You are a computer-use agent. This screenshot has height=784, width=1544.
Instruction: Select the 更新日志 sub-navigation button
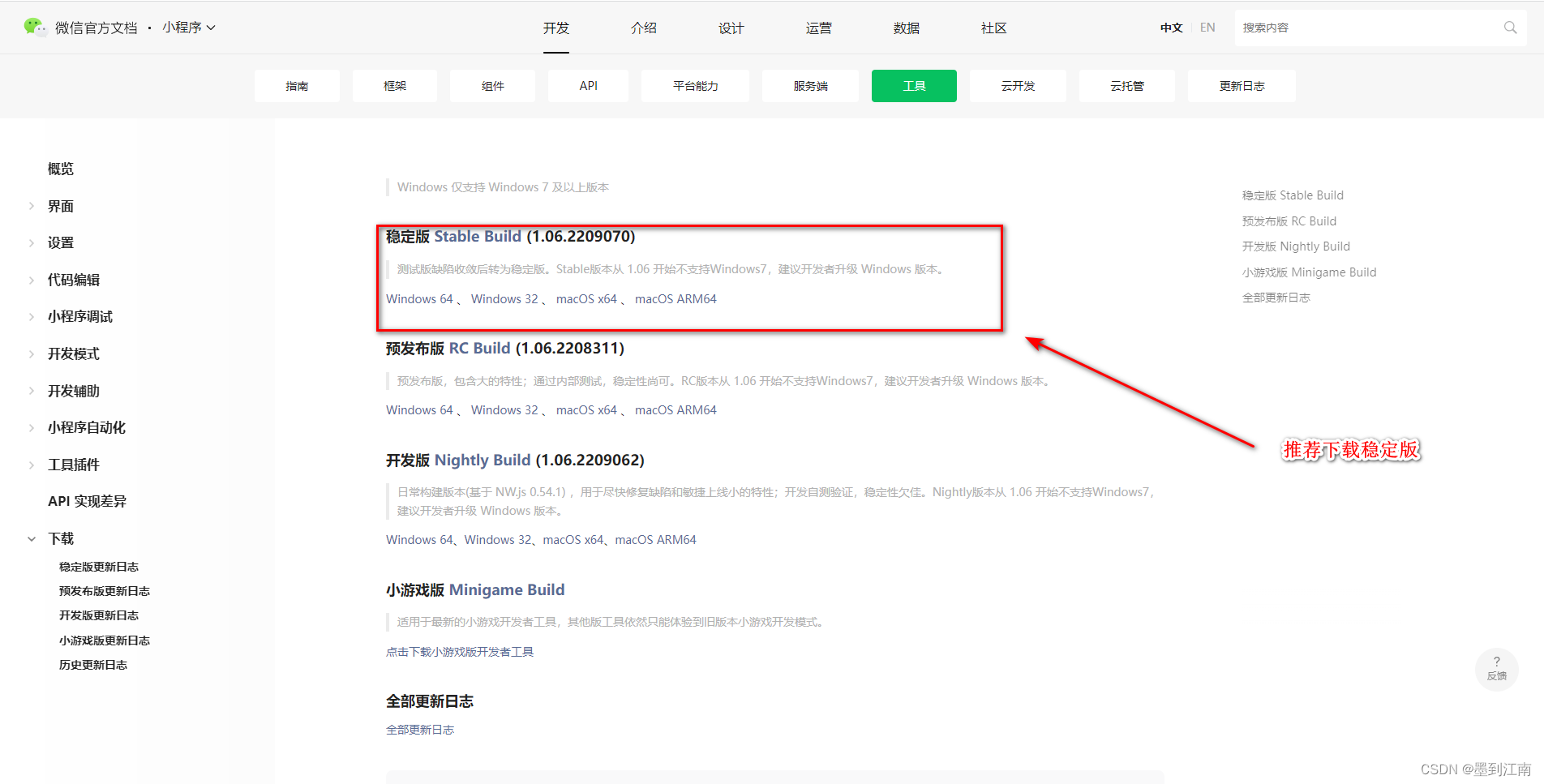point(1242,86)
